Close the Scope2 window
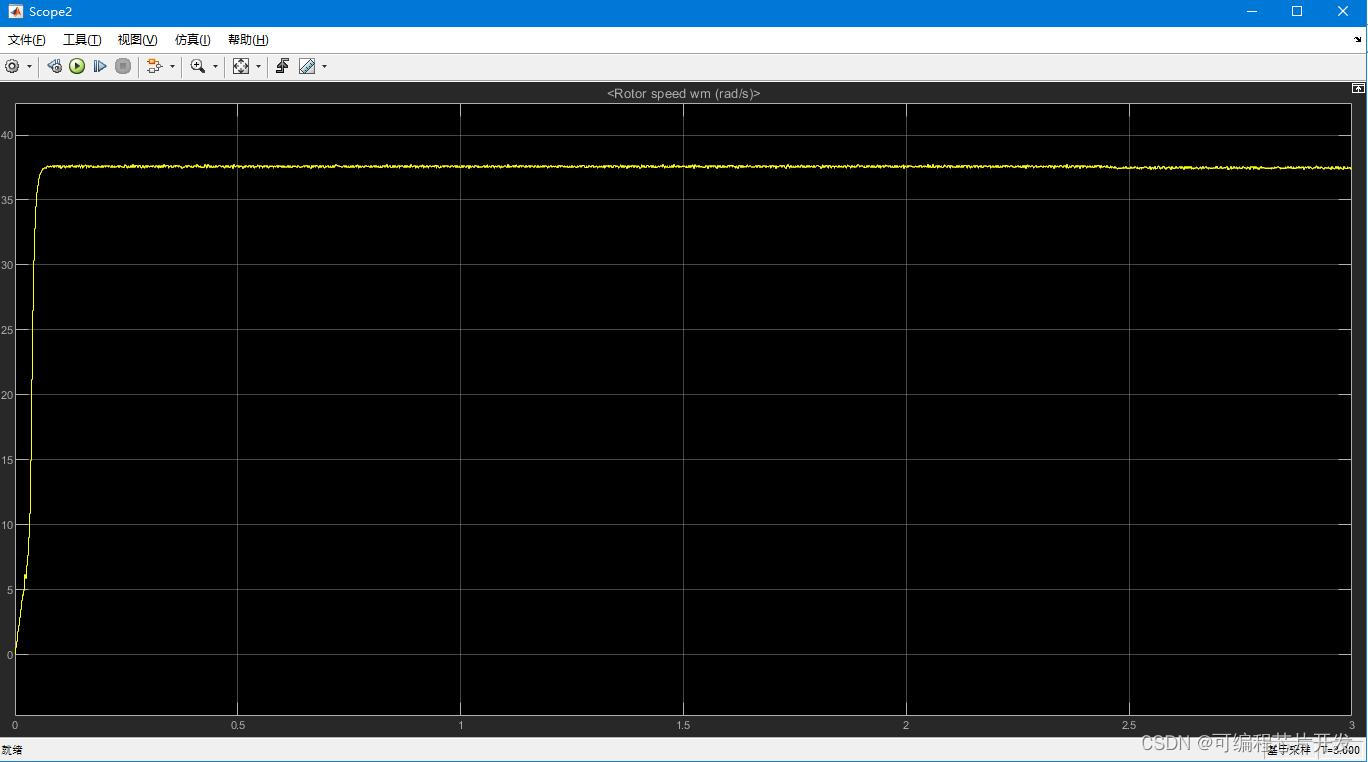The height and width of the screenshot is (762, 1368). click(1343, 12)
